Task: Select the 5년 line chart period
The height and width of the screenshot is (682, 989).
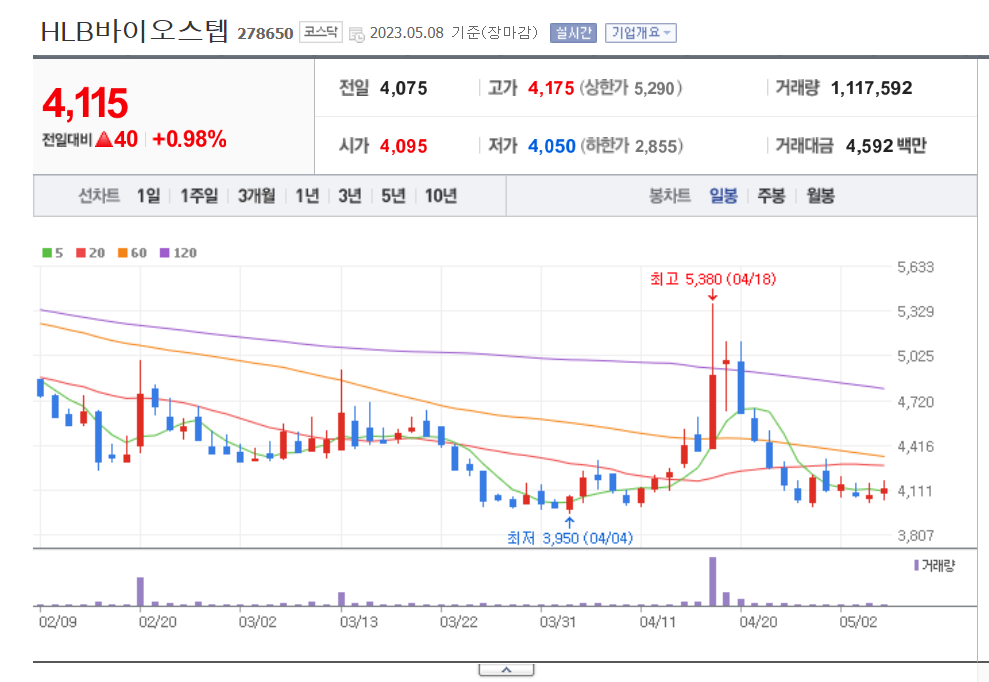Action: coord(393,196)
